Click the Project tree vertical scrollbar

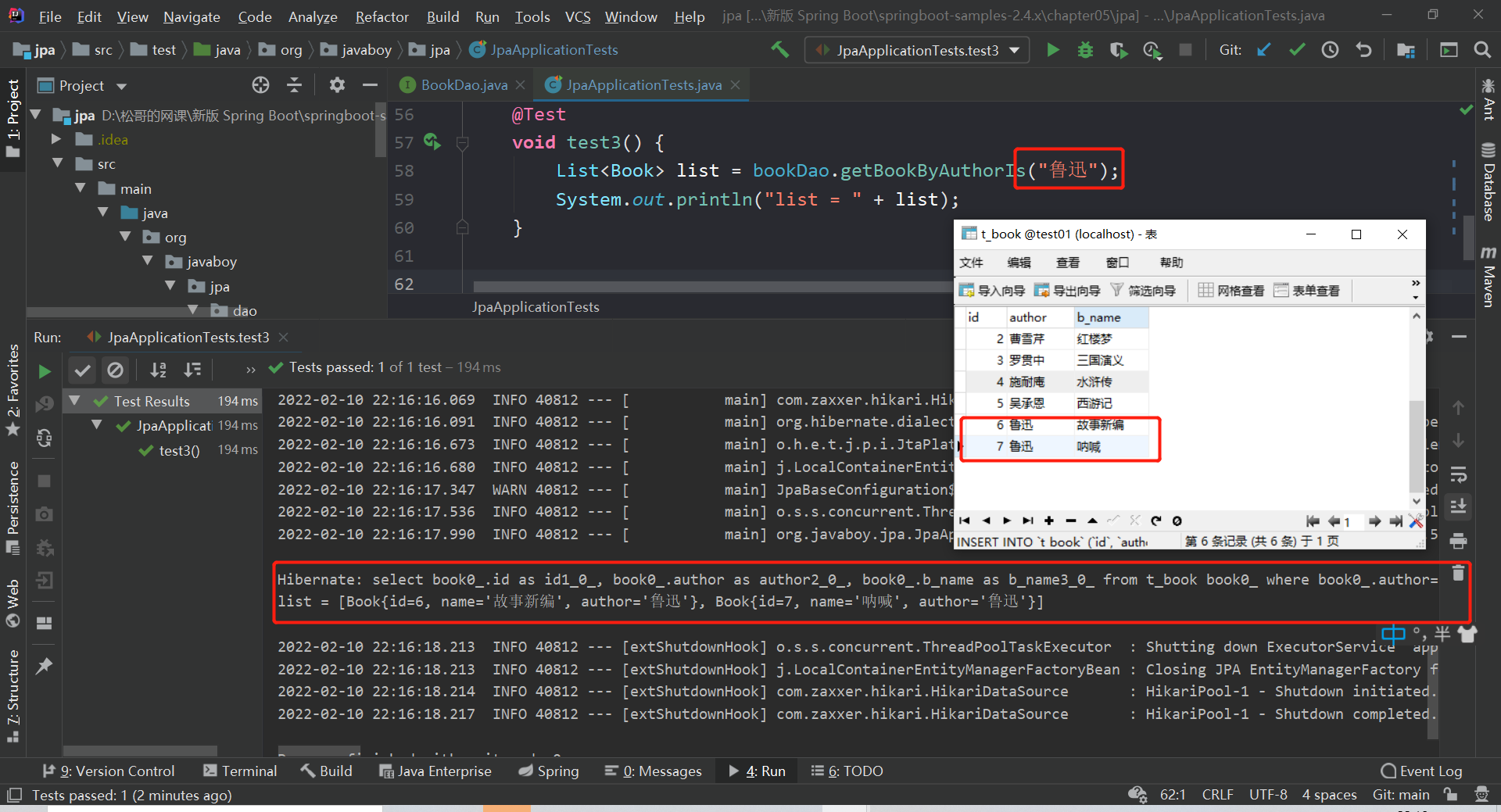[x=381, y=129]
